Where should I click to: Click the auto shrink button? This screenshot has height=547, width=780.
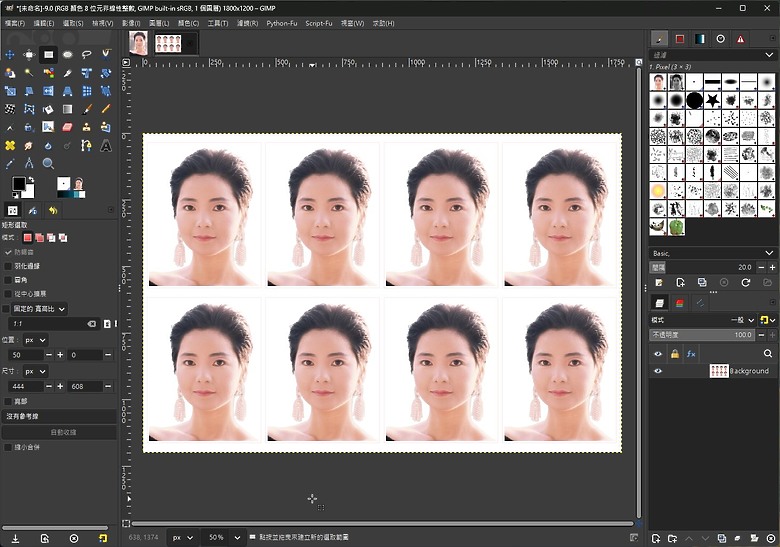pyautogui.click(x=59, y=432)
